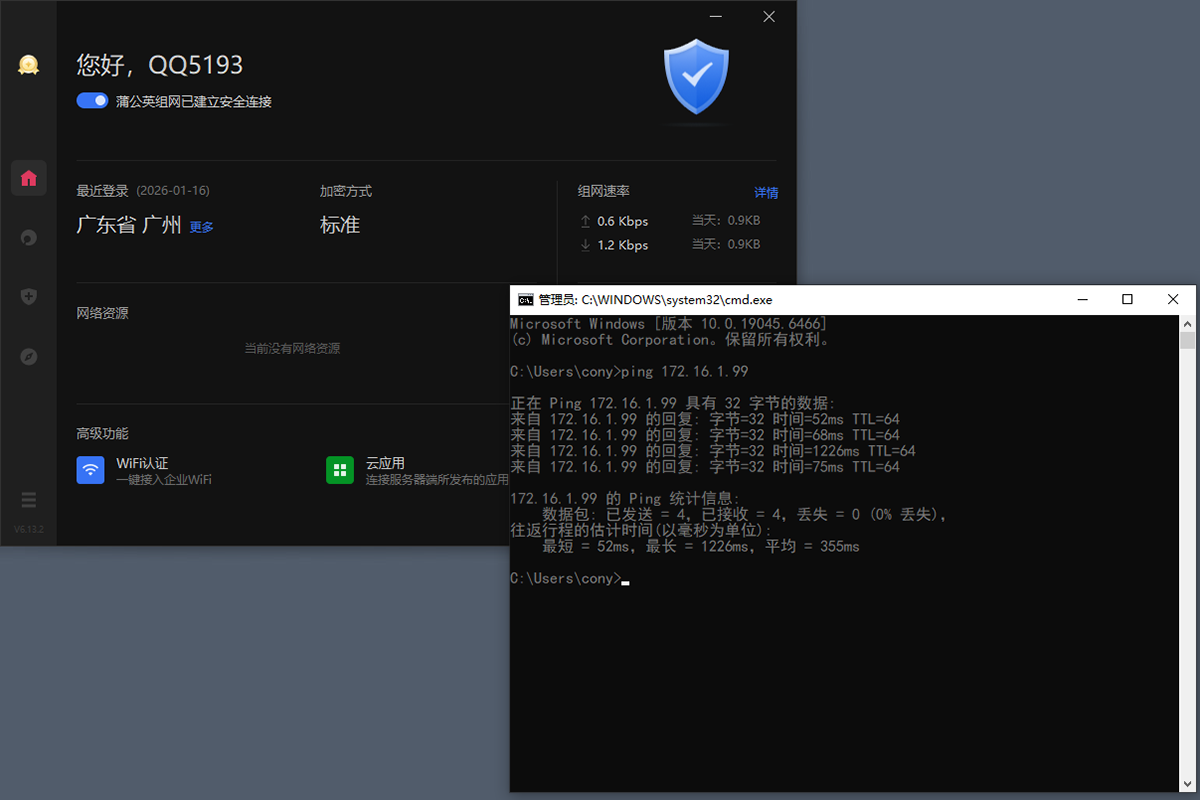Close the 蒲公英 client window
This screenshot has width=1200, height=800.
[x=768, y=17]
